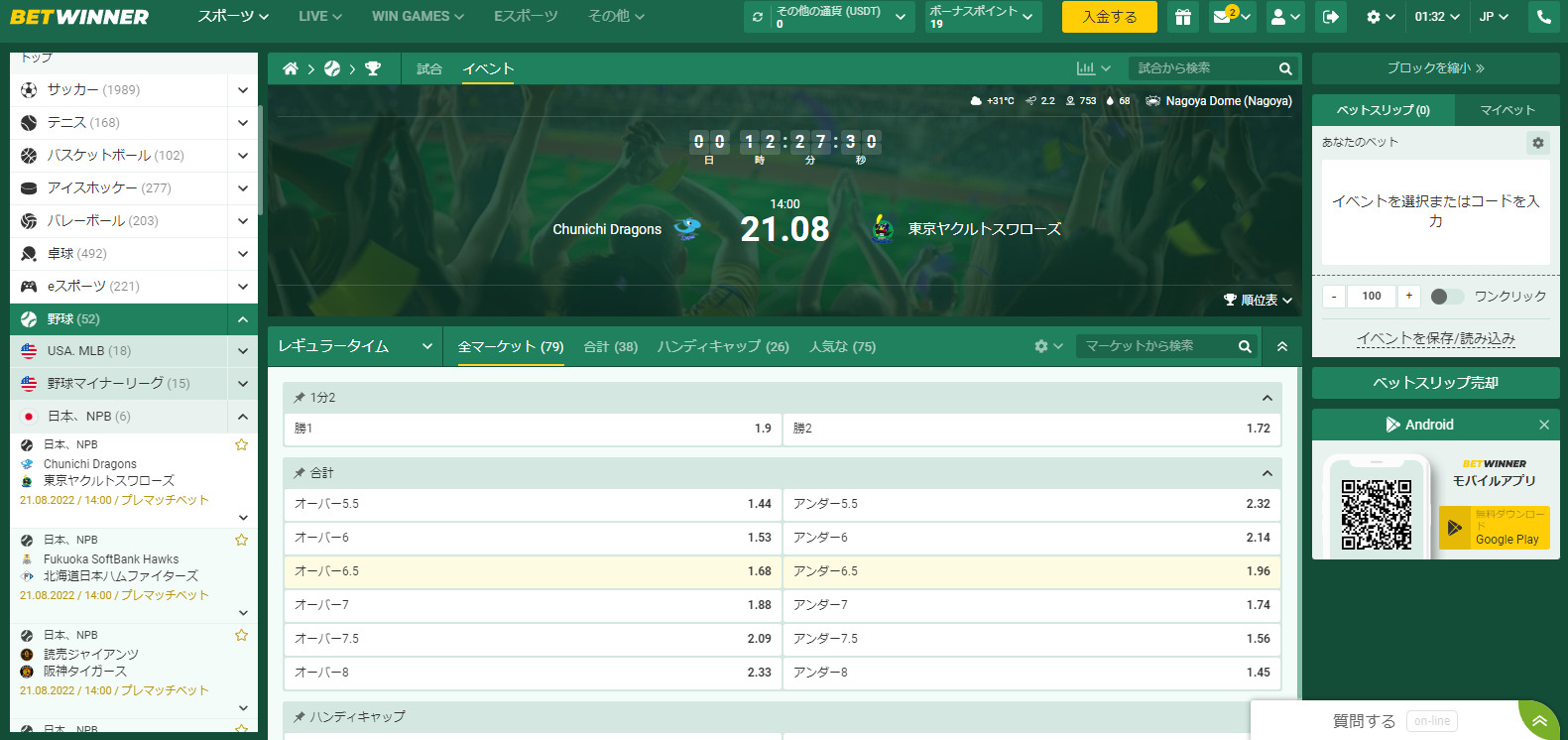Pin the ハンディキャップ market
The height and width of the screenshot is (740, 1568).
pyautogui.click(x=299, y=716)
